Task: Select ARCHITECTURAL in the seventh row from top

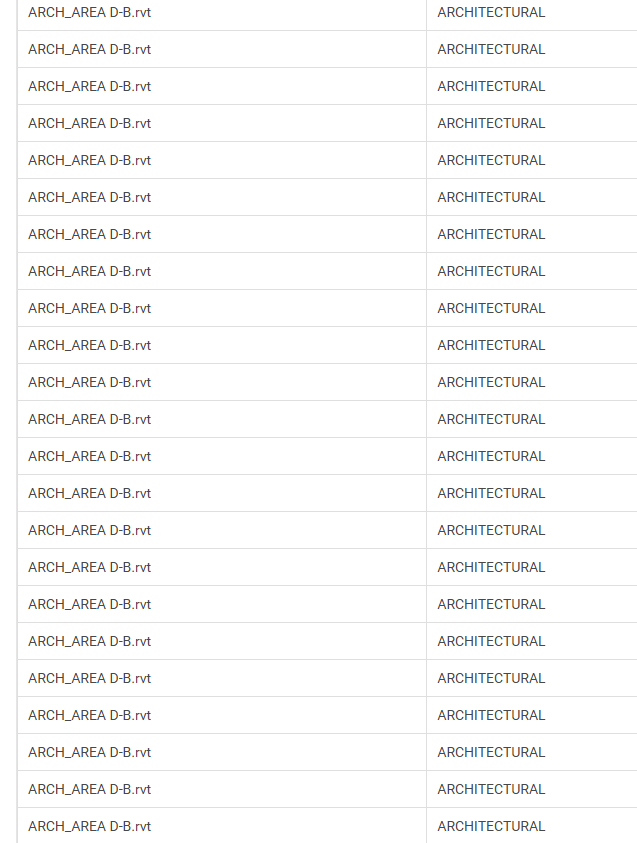Action: click(491, 234)
